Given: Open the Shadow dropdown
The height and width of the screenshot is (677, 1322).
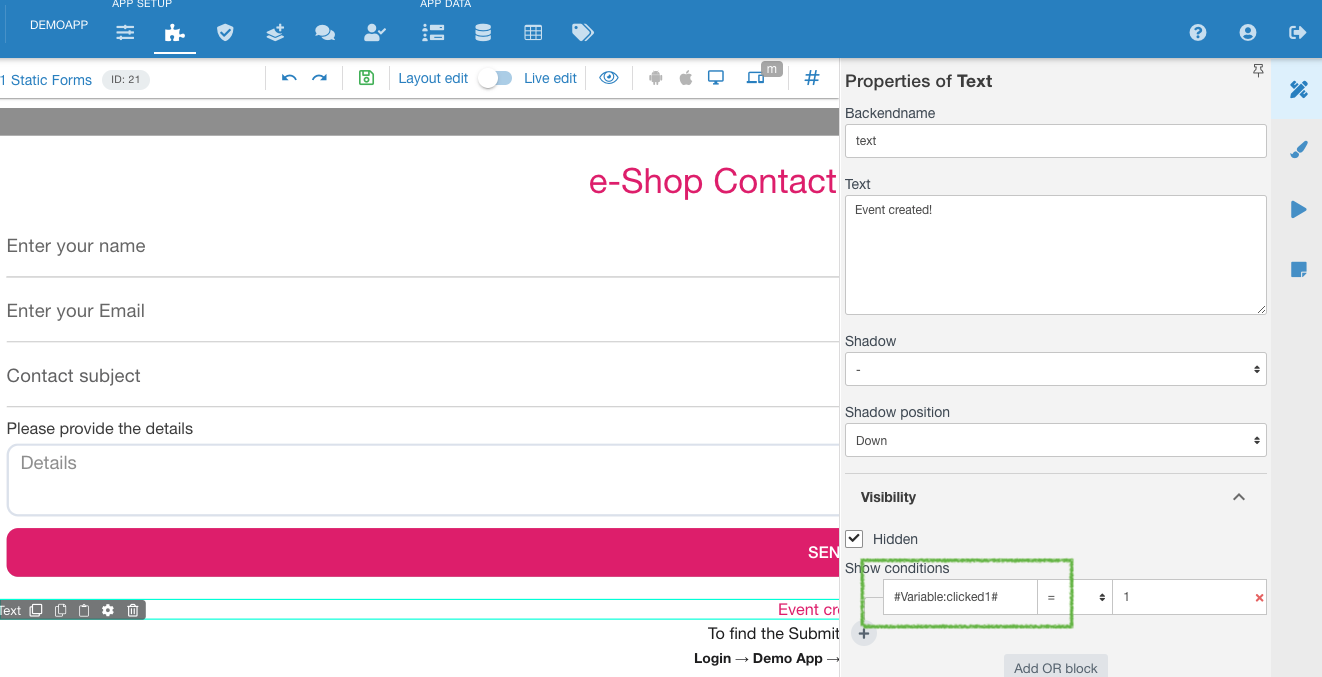Looking at the screenshot, I should 1056,369.
